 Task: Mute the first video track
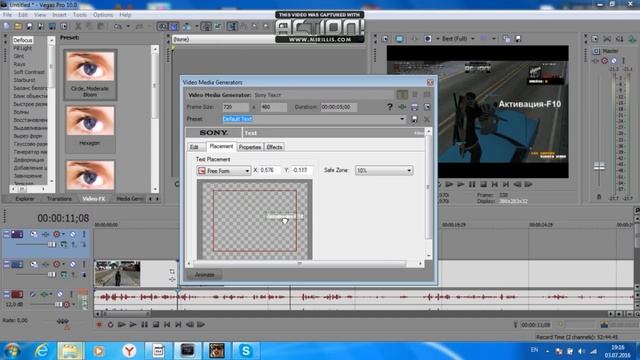tap(73, 234)
